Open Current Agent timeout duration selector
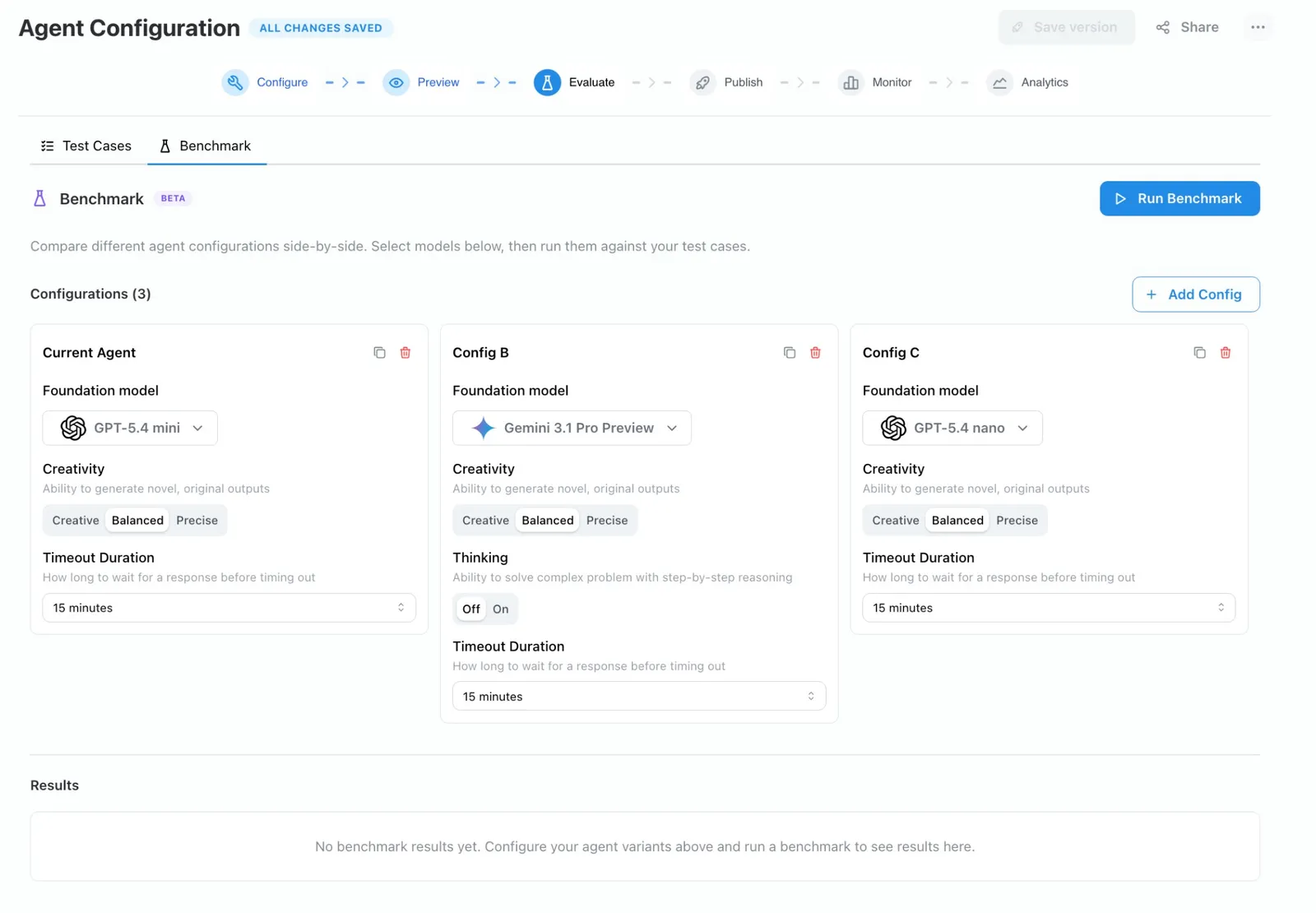The image size is (1316, 913). point(229,608)
